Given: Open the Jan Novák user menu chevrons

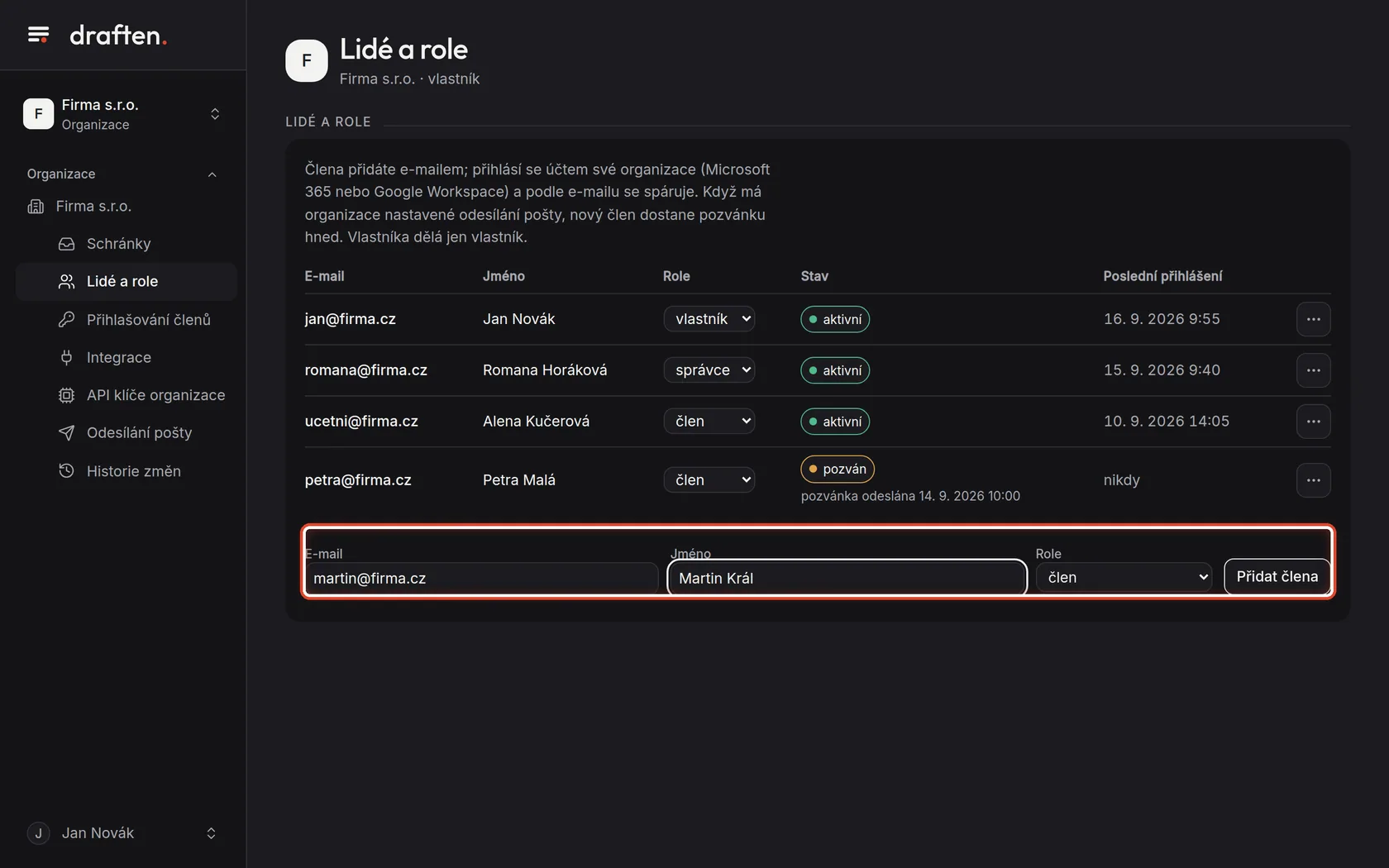Looking at the screenshot, I should click(211, 833).
